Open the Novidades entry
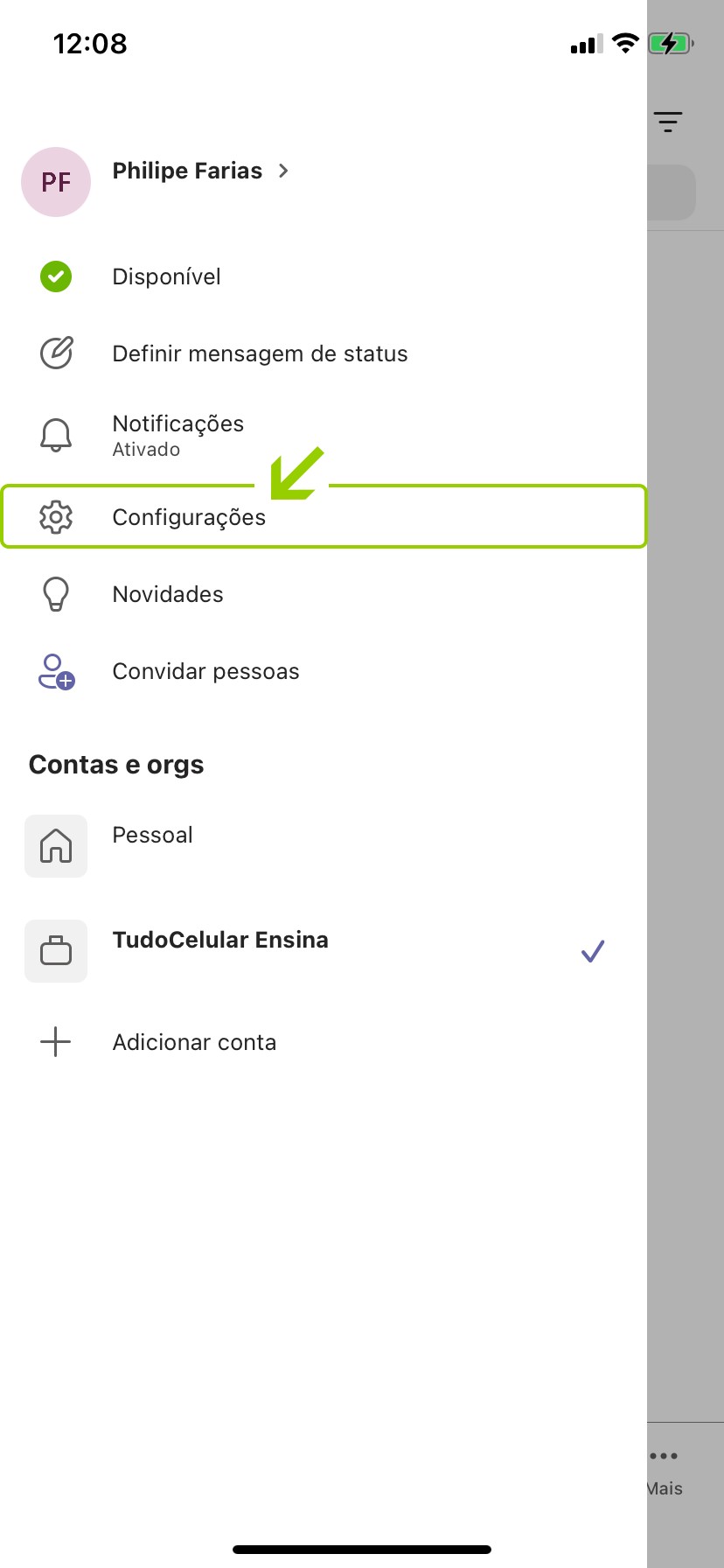 168,594
